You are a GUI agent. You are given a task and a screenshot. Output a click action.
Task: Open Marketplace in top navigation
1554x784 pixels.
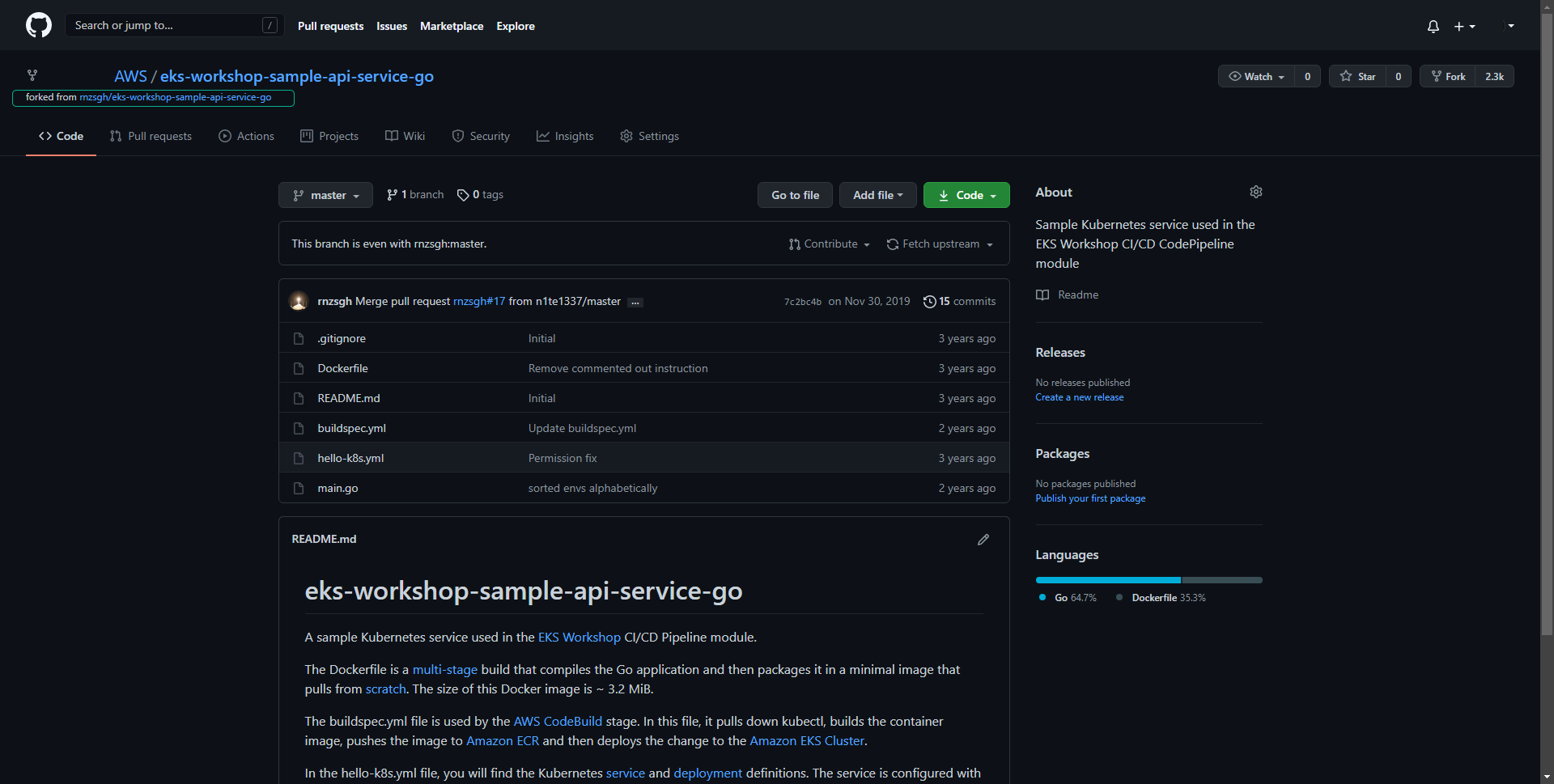[x=452, y=26]
